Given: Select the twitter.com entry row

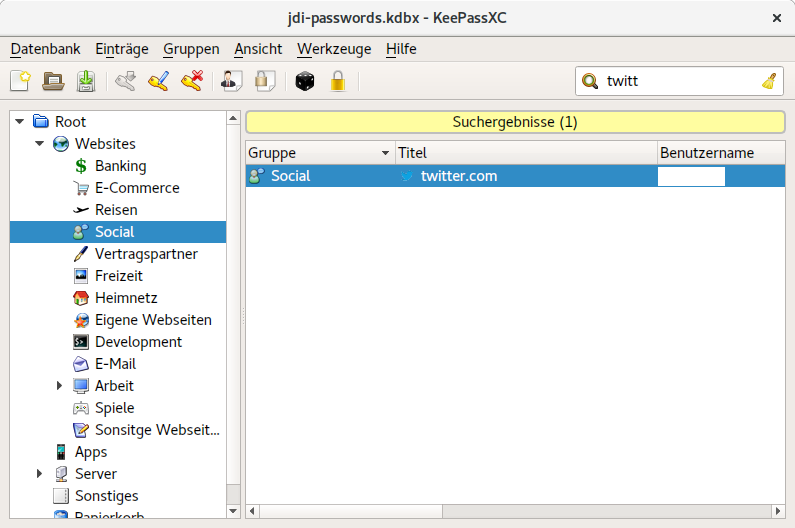Looking at the screenshot, I should click(515, 176).
